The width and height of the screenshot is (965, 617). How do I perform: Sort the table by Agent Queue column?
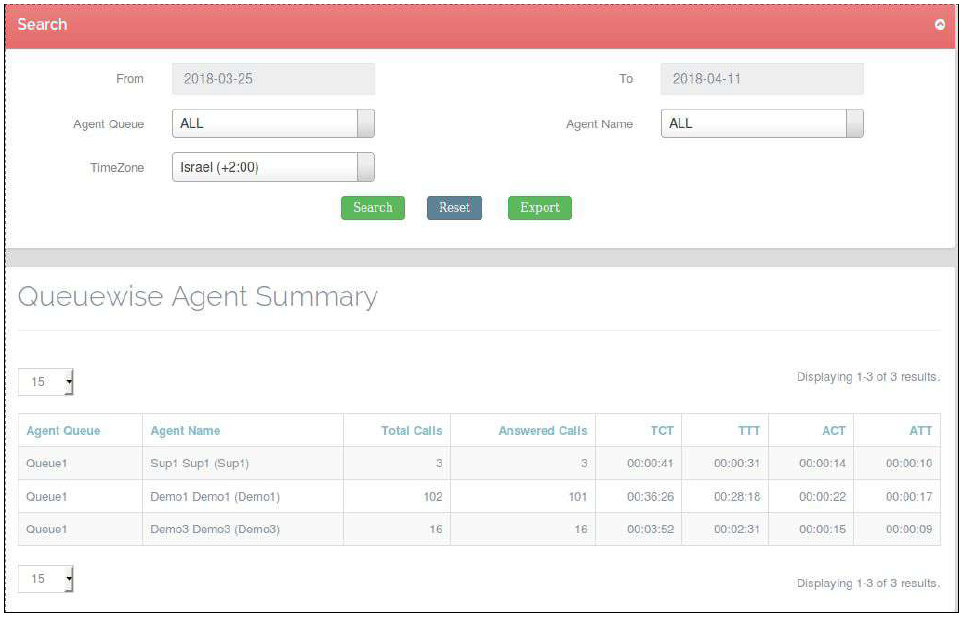coord(64,430)
